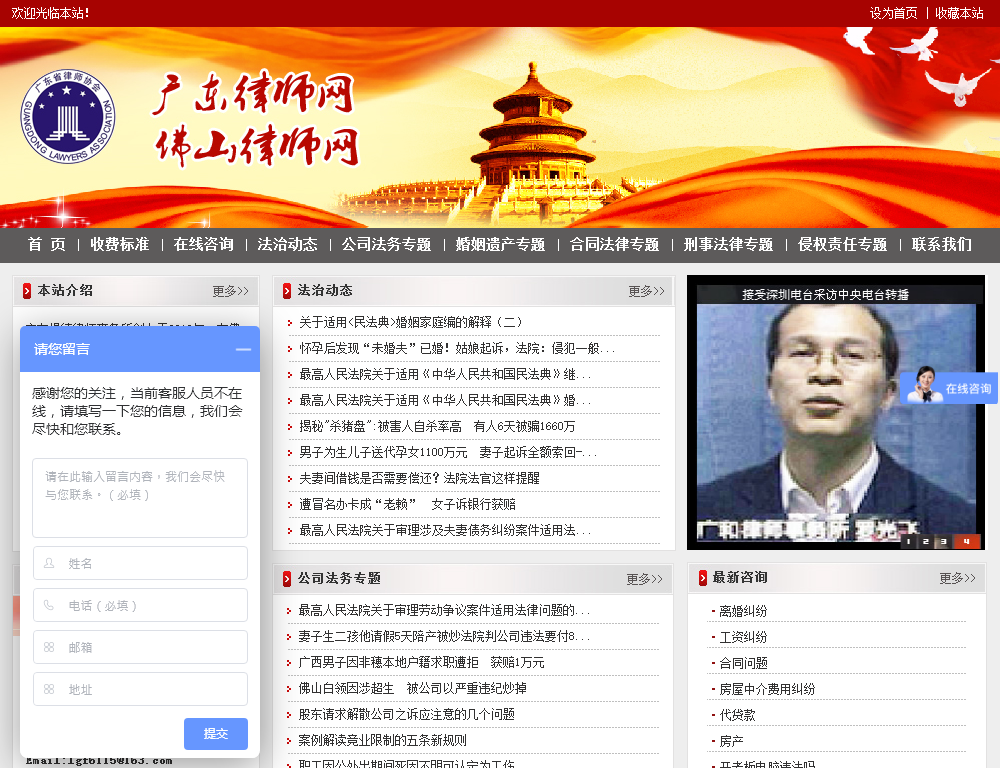Click the 姓名 input field
Viewport: 1000px width, 768px height.
pyautogui.click(x=140, y=563)
